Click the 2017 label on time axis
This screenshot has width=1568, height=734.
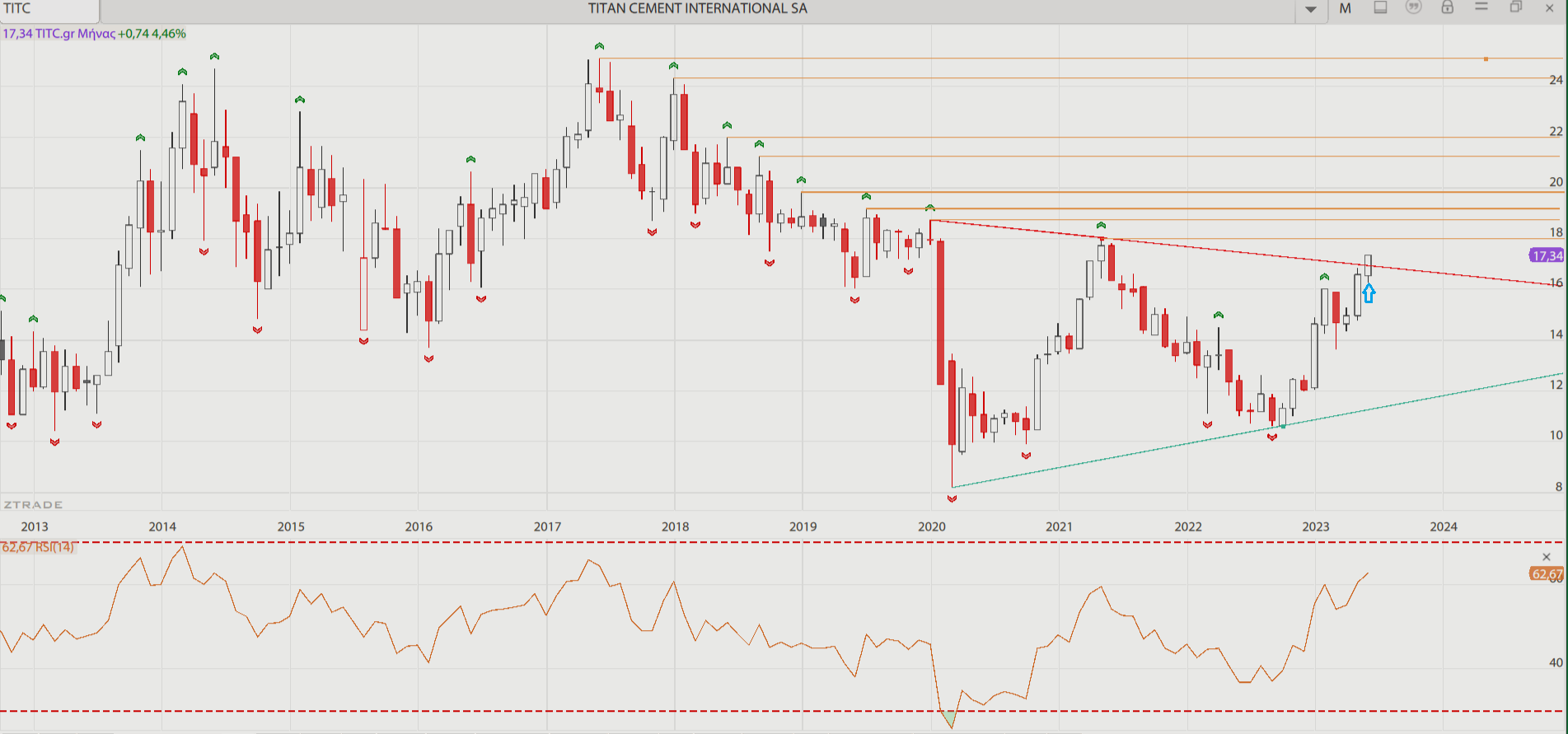point(547,526)
